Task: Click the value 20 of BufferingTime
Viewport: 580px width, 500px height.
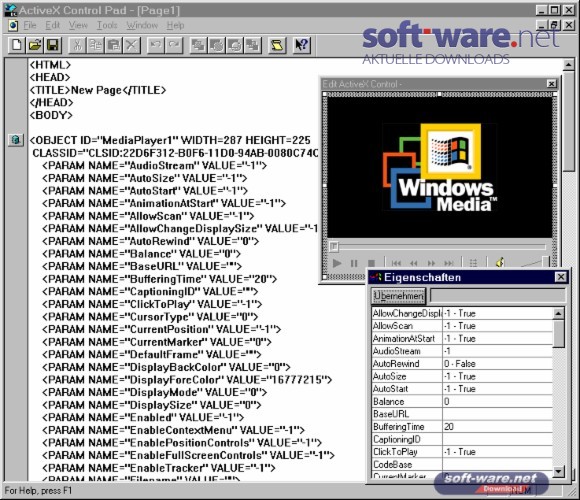Action: pyautogui.click(x=449, y=427)
